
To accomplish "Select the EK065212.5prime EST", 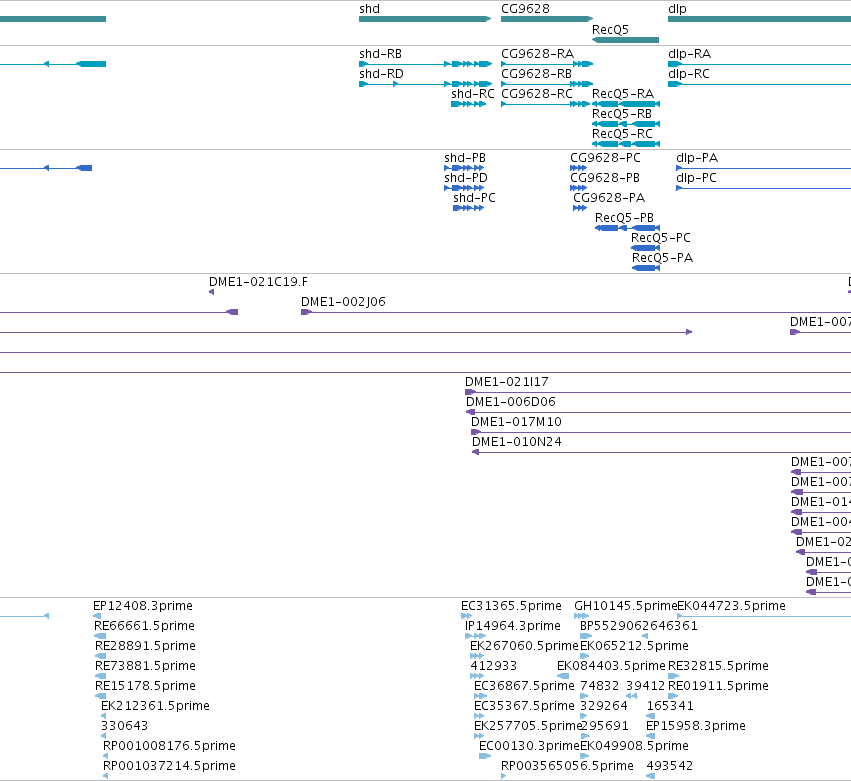I will click(x=585, y=657).
